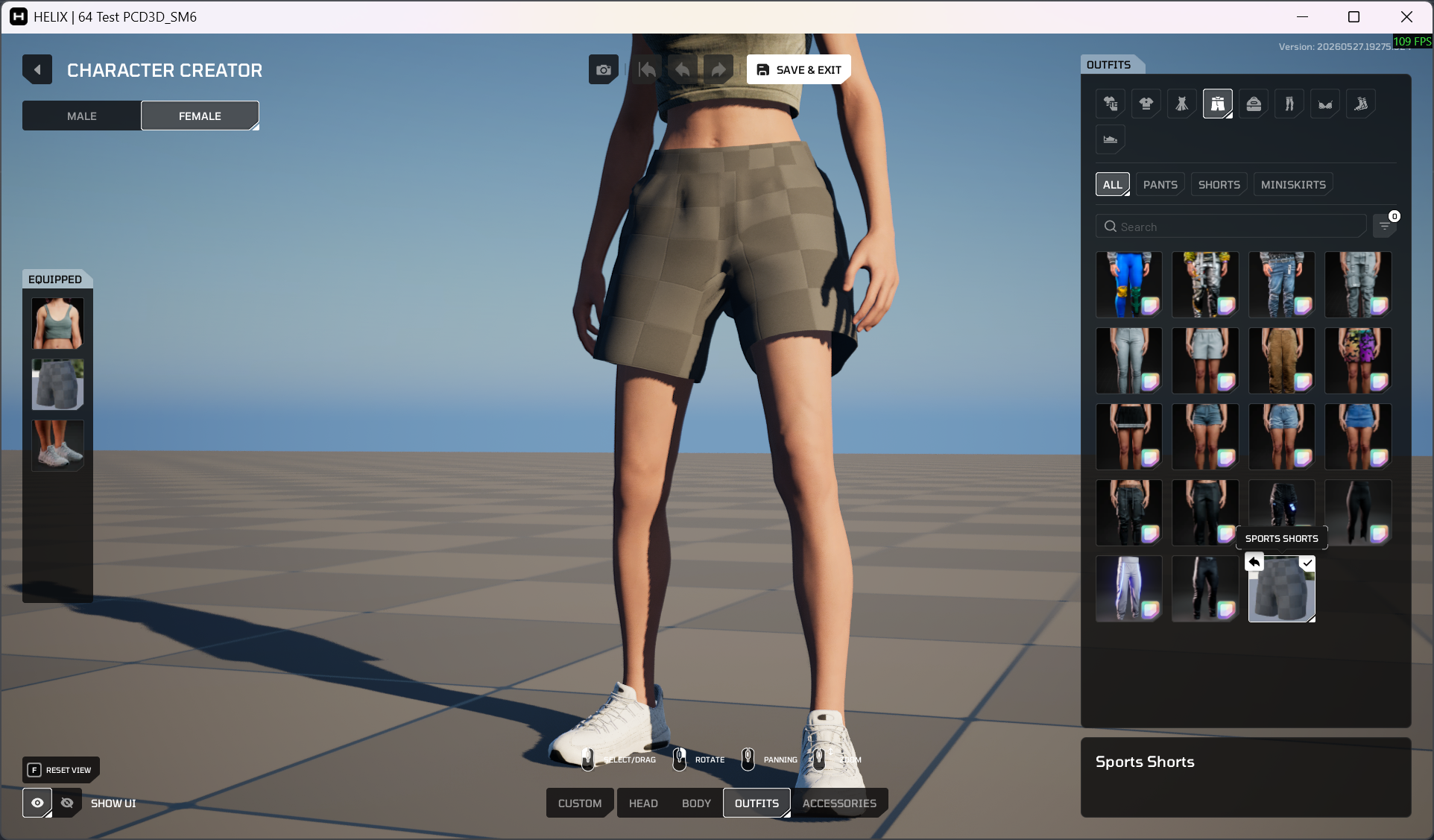
Task: Select the Female gender option
Action: pyautogui.click(x=200, y=116)
